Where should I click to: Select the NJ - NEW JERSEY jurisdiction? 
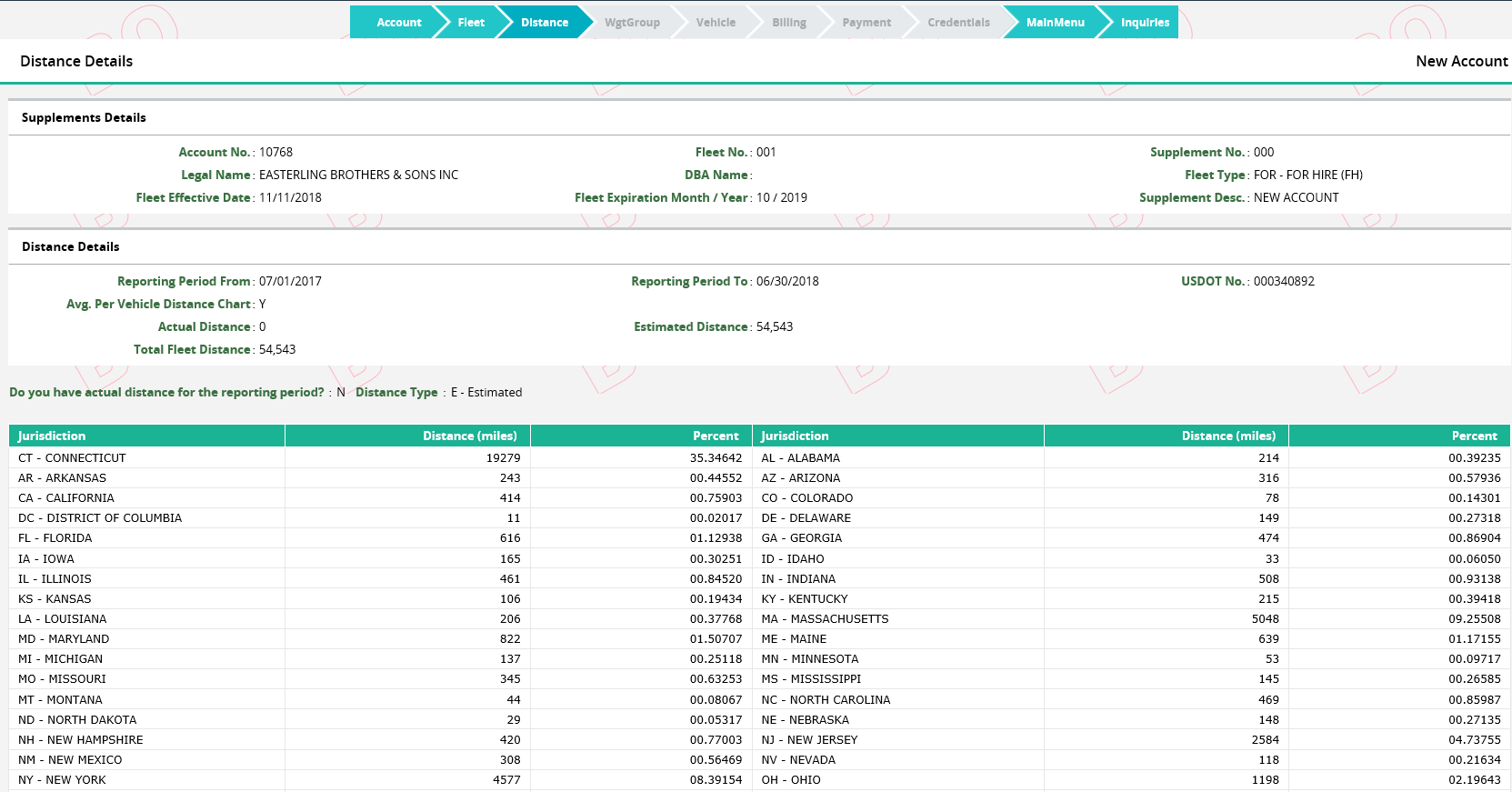pos(809,739)
